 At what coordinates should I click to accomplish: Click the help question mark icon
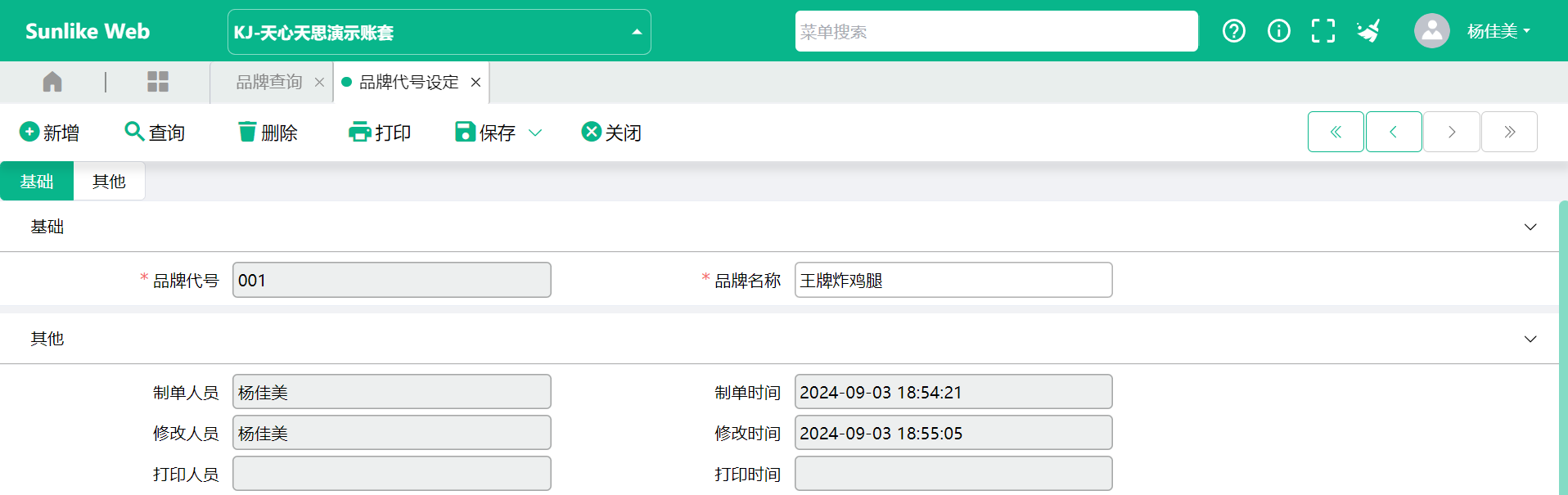(1233, 31)
